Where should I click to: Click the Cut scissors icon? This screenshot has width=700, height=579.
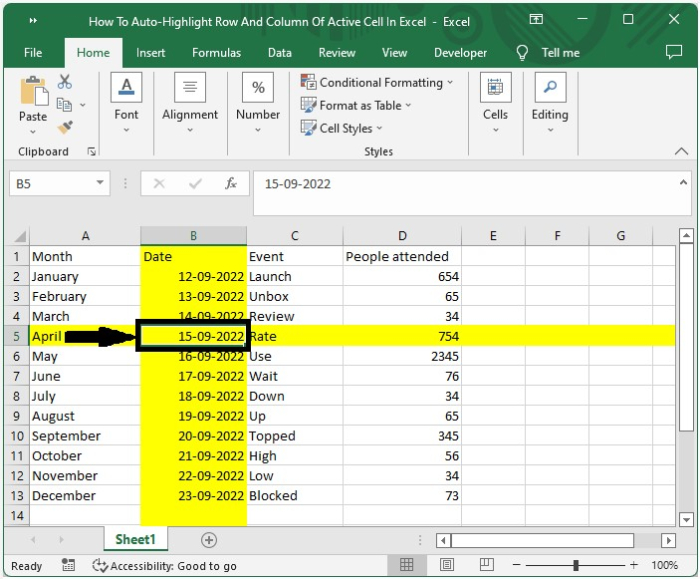click(x=65, y=82)
